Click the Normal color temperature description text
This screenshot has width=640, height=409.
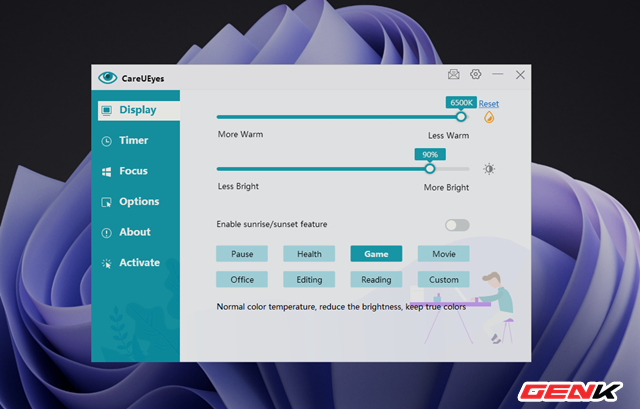(x=341, y=307)
